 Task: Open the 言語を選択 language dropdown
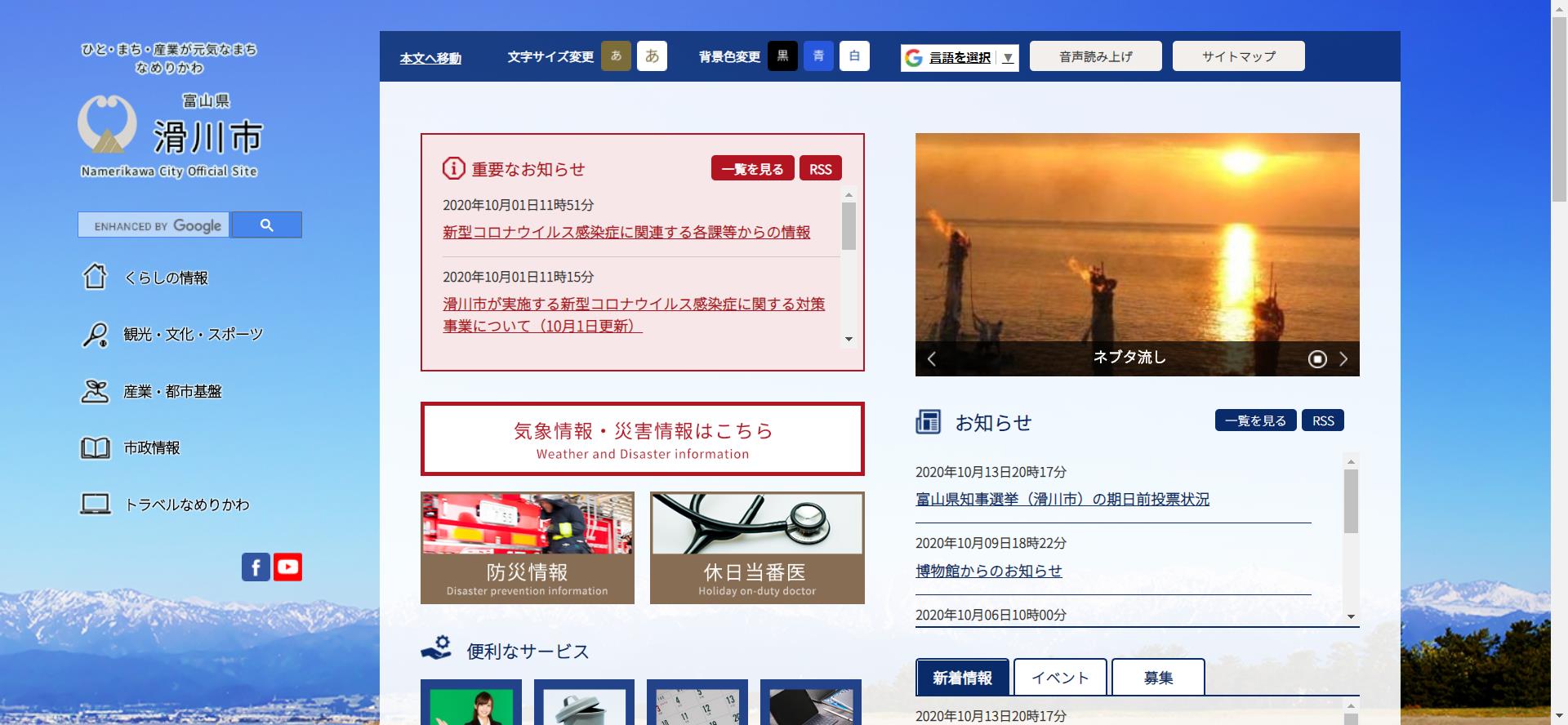coord(960,57)
